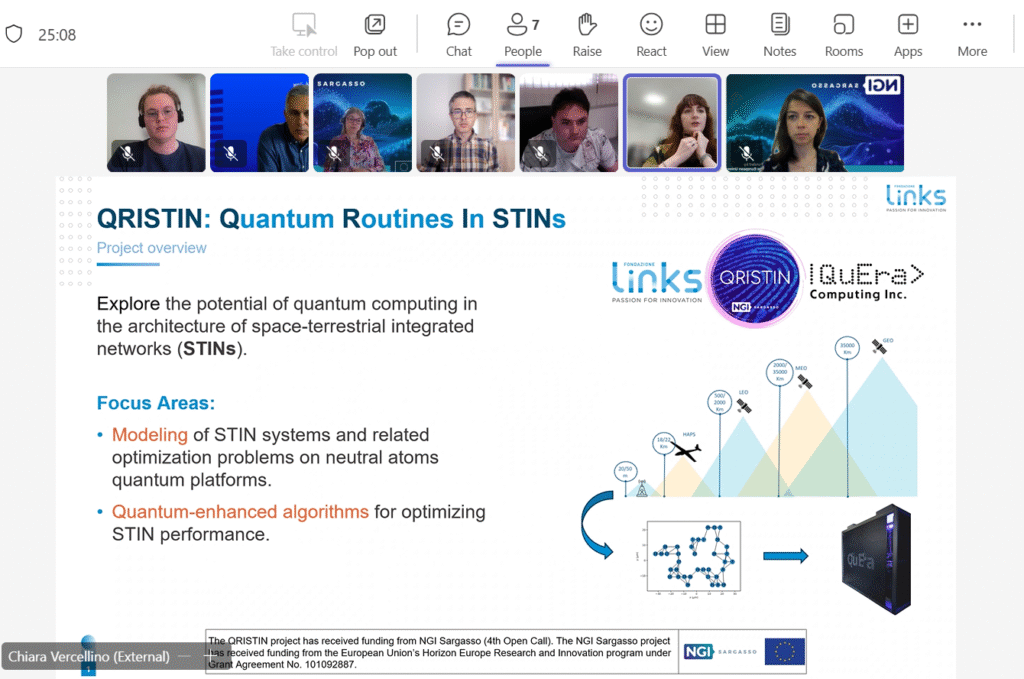Viewport: 1024px width, 679px height.
Task: Select the highlighted active speaker video tile
Action: 672,122
